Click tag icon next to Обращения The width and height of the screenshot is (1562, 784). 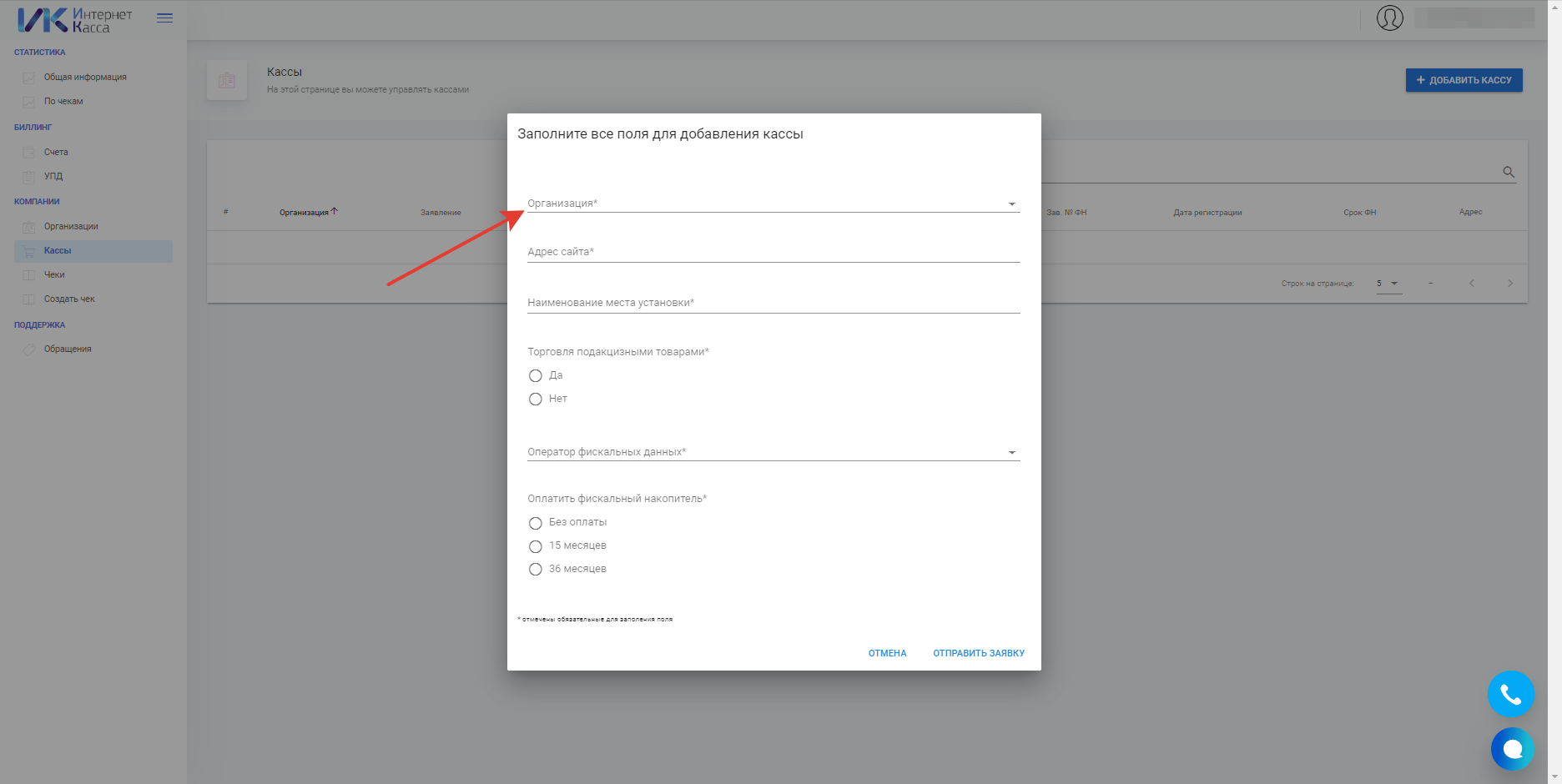click(x=29, y=349)
